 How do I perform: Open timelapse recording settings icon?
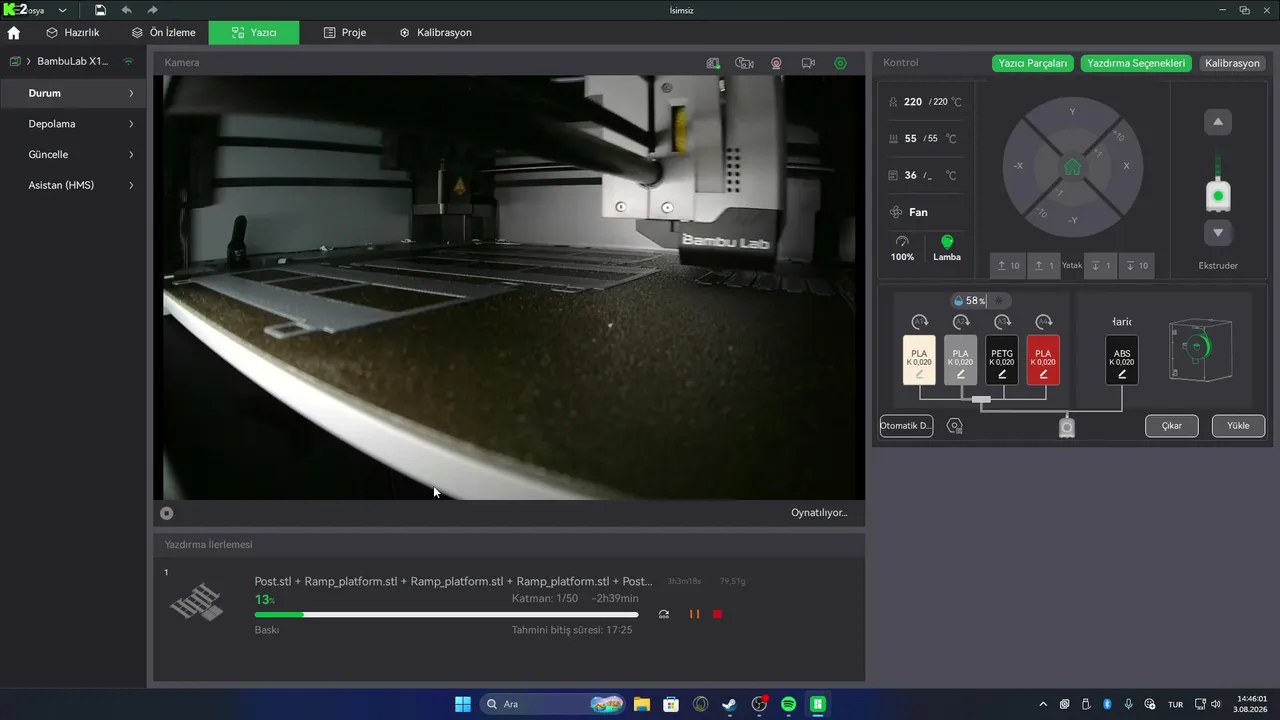click(744, 63)
